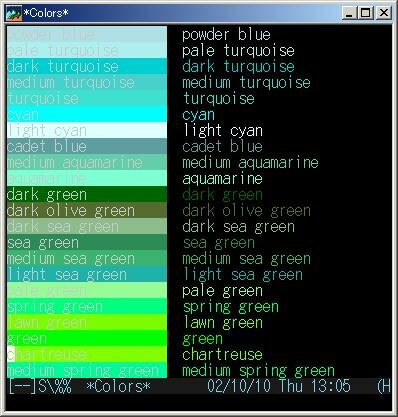Click the pale green background swatch
Screen dimensions: 398x417
click(87, 290)
